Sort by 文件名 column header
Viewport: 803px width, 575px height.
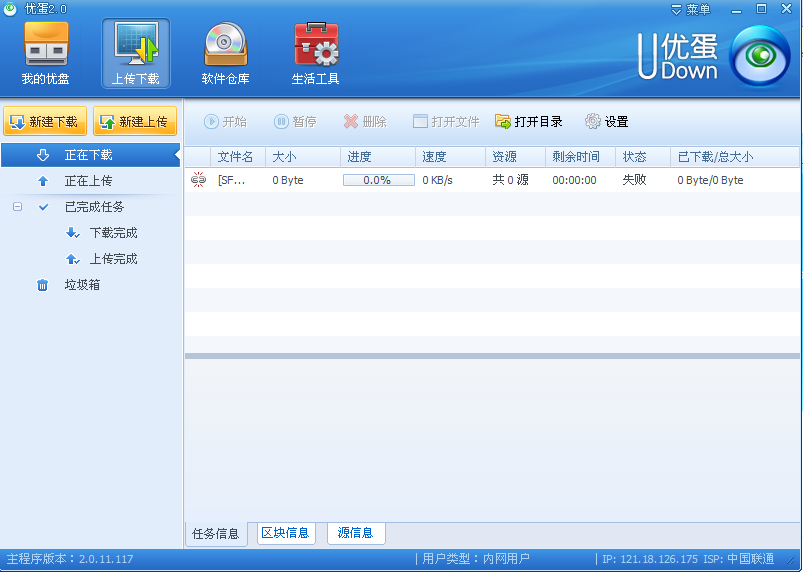tap(238, 157)
